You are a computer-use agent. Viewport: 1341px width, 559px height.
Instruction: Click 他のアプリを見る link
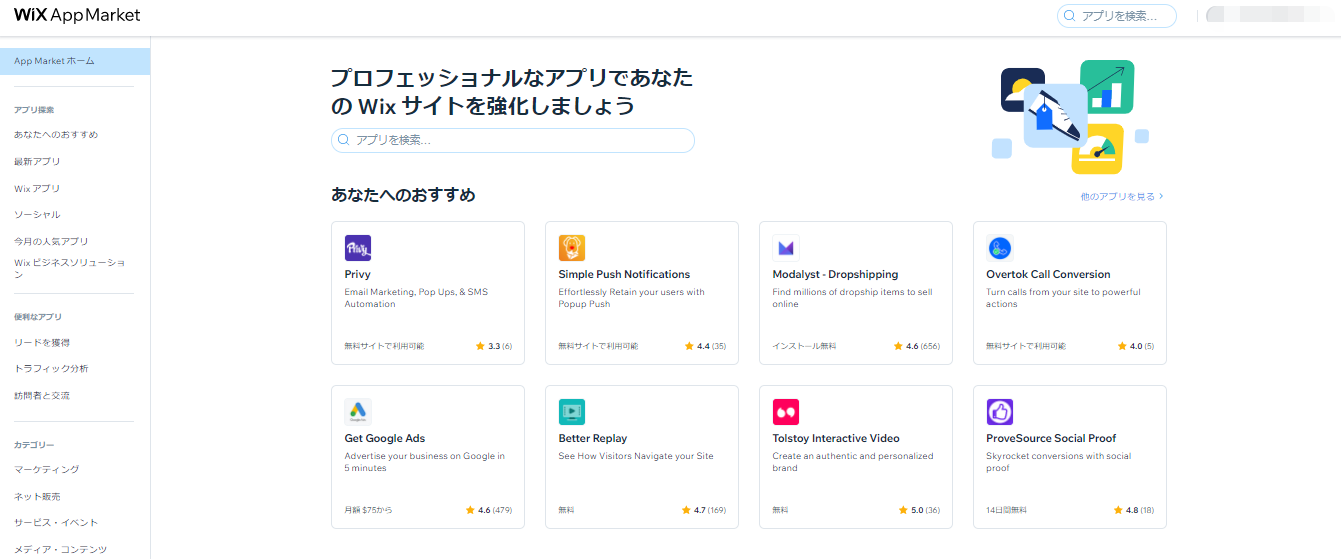(1122, 197)
